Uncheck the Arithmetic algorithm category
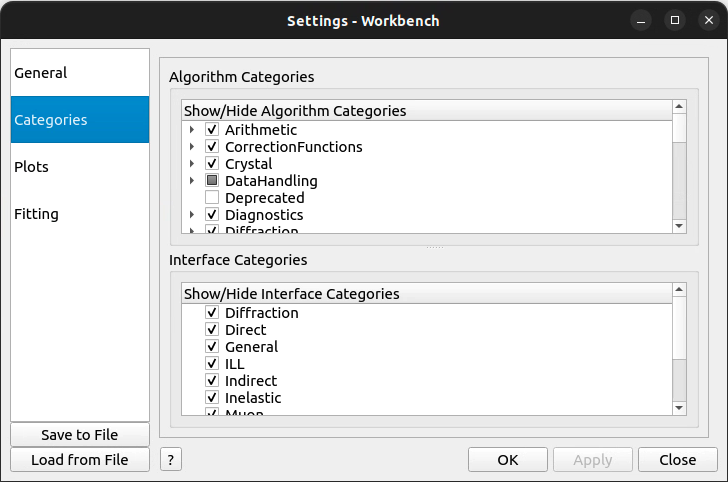The height and width of the screenshot is (482, 728). pyautogui.click(x=212, y=130)
